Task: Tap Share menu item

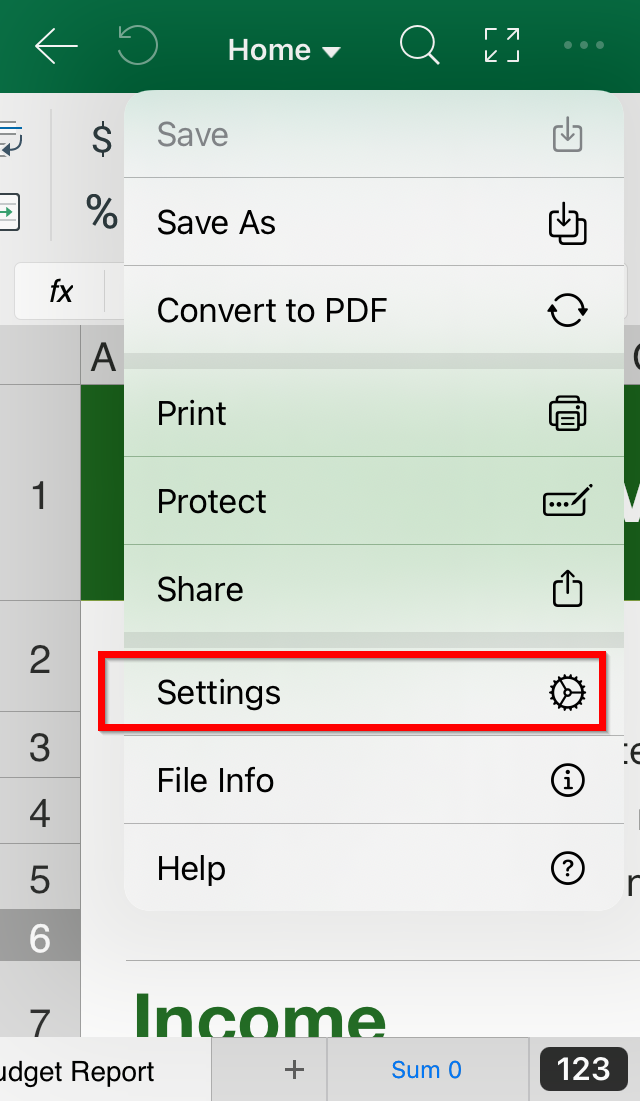Action: [374, 588]
